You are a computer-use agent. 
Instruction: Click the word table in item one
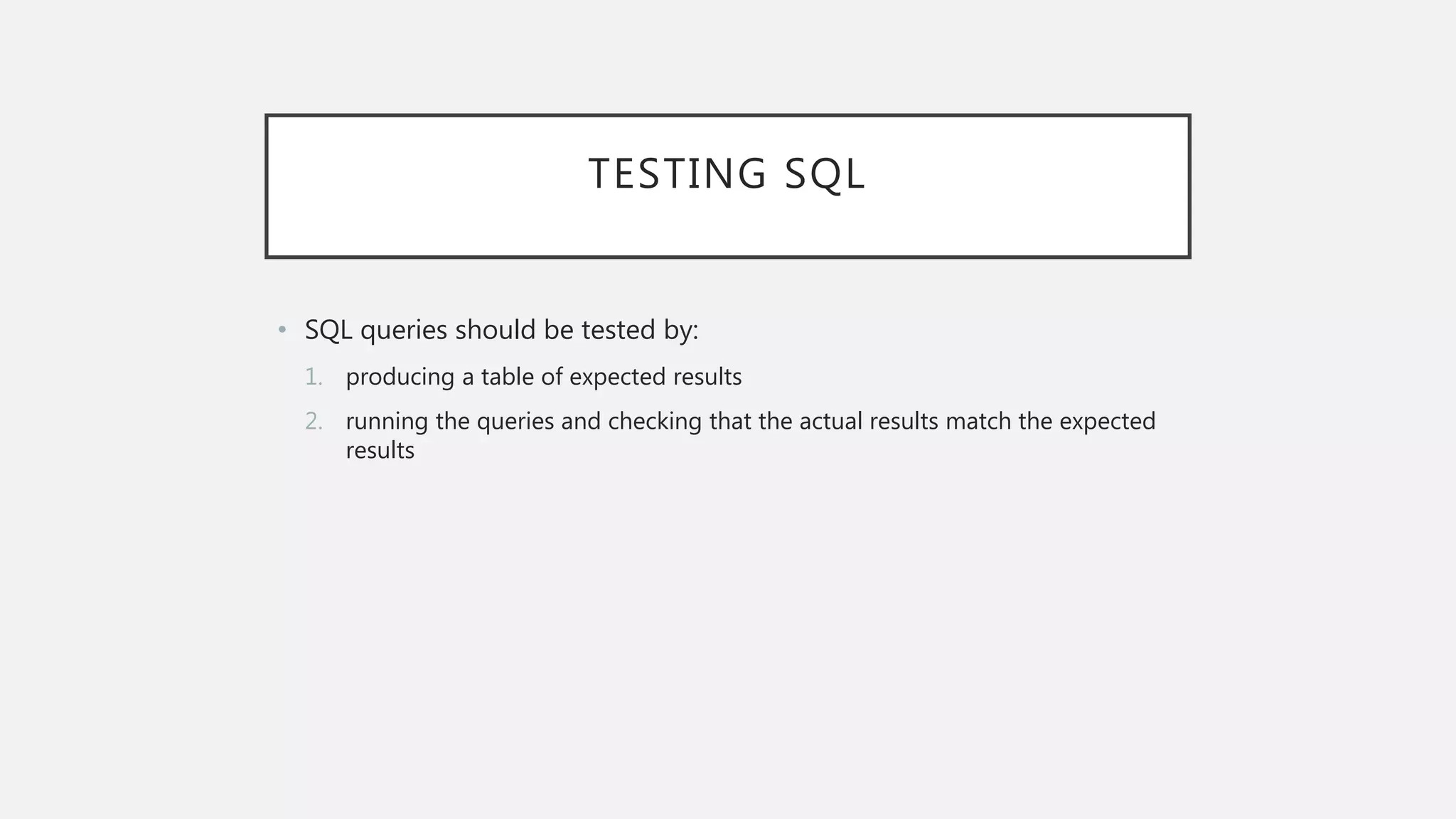(507, 378)
